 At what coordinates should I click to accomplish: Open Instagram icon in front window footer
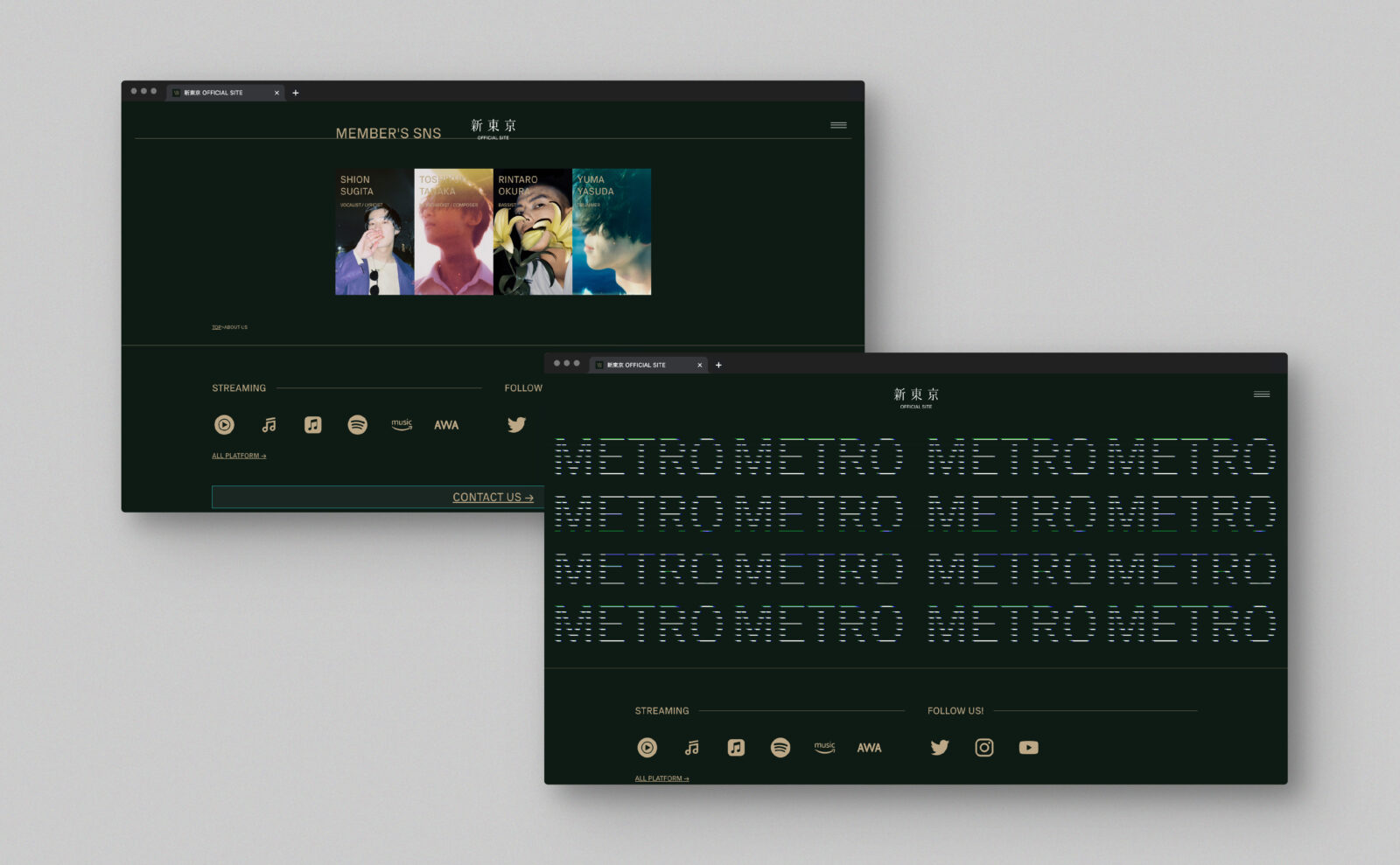pyautogui.click(x=984, y=748)
